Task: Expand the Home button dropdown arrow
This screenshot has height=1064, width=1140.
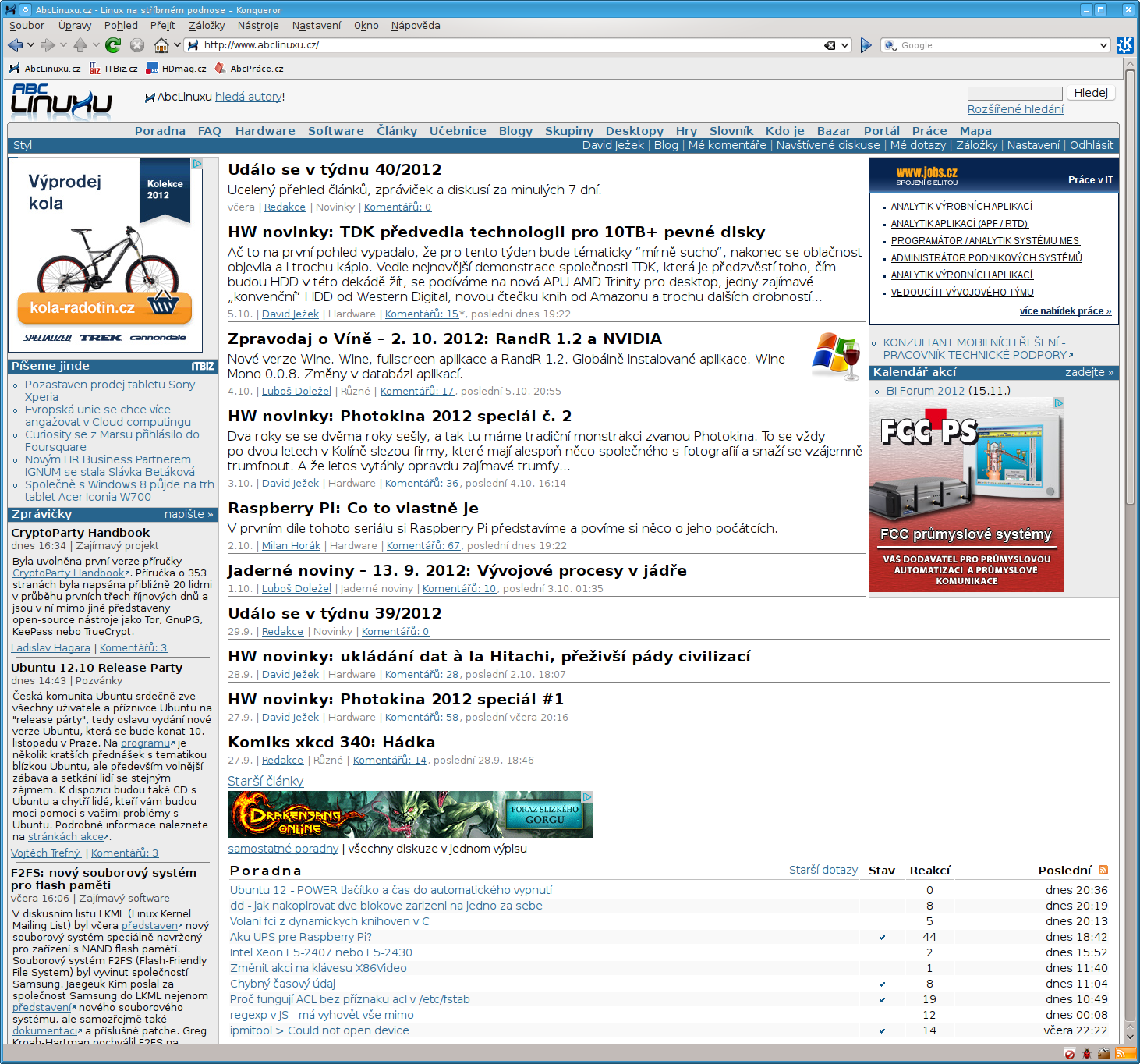Action: click(177, 45)
